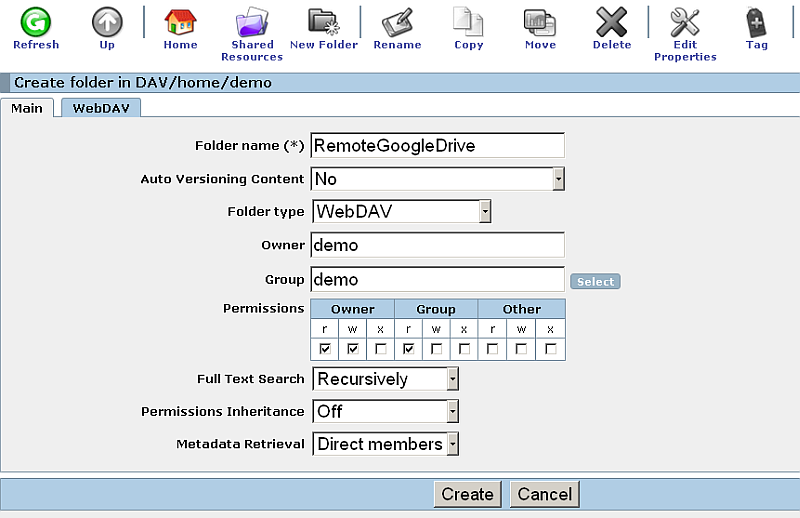
Task: Click into the Folder name field
Action: [437, 146]
